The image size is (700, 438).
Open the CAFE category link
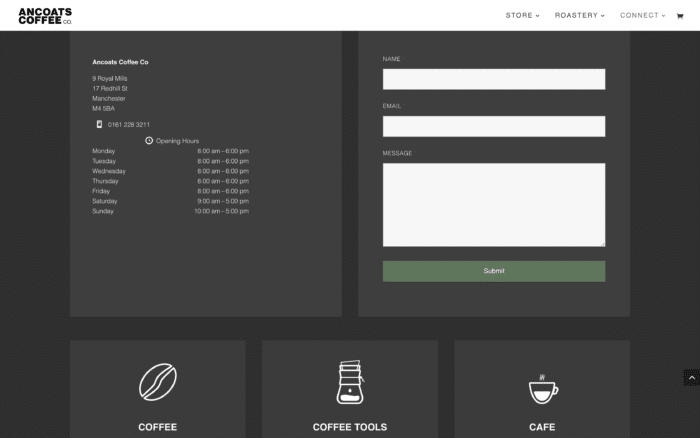click(x=542, y=427)
